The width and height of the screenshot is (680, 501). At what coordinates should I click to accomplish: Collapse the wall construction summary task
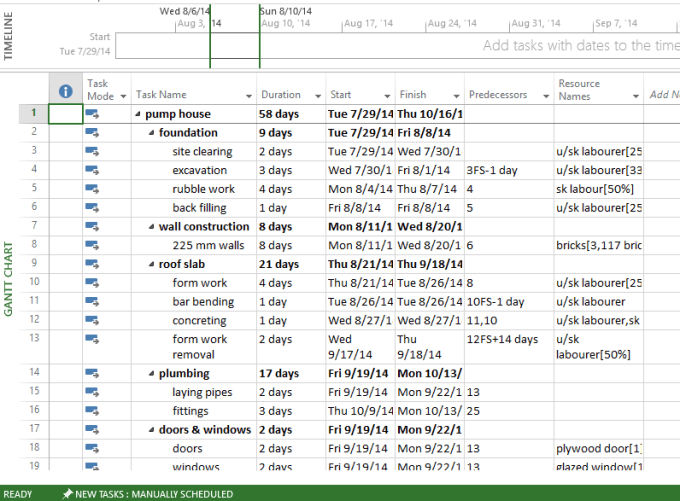pos(151,226)
